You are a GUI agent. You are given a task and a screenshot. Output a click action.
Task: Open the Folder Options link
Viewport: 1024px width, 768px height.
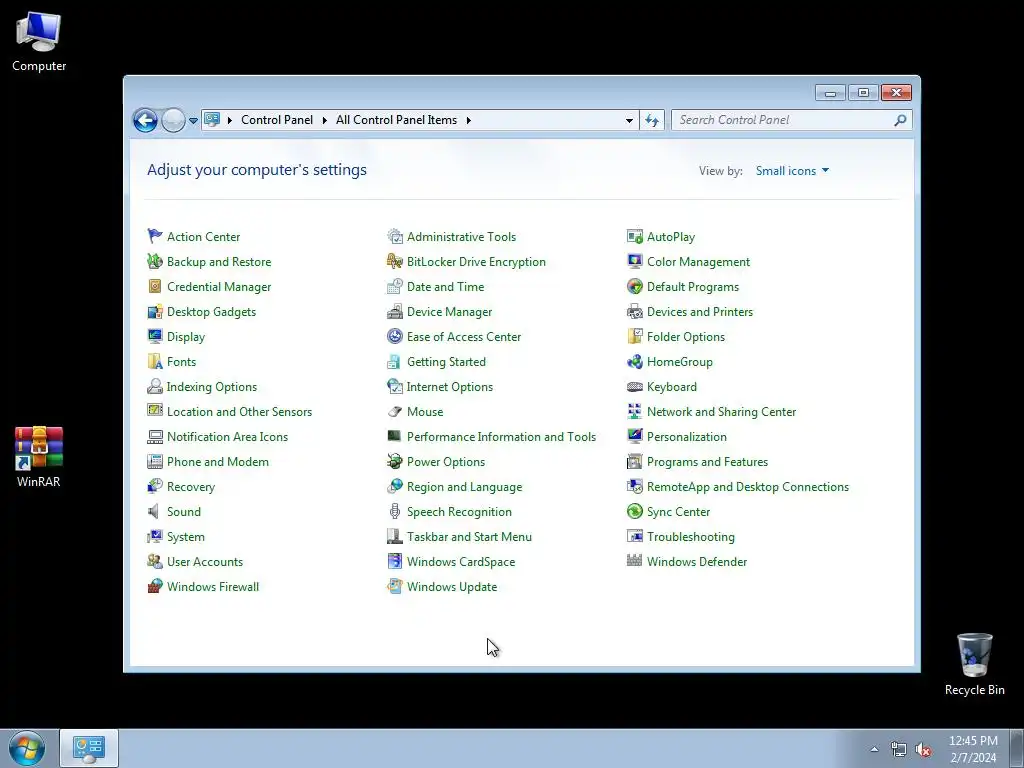click(686, 336)
